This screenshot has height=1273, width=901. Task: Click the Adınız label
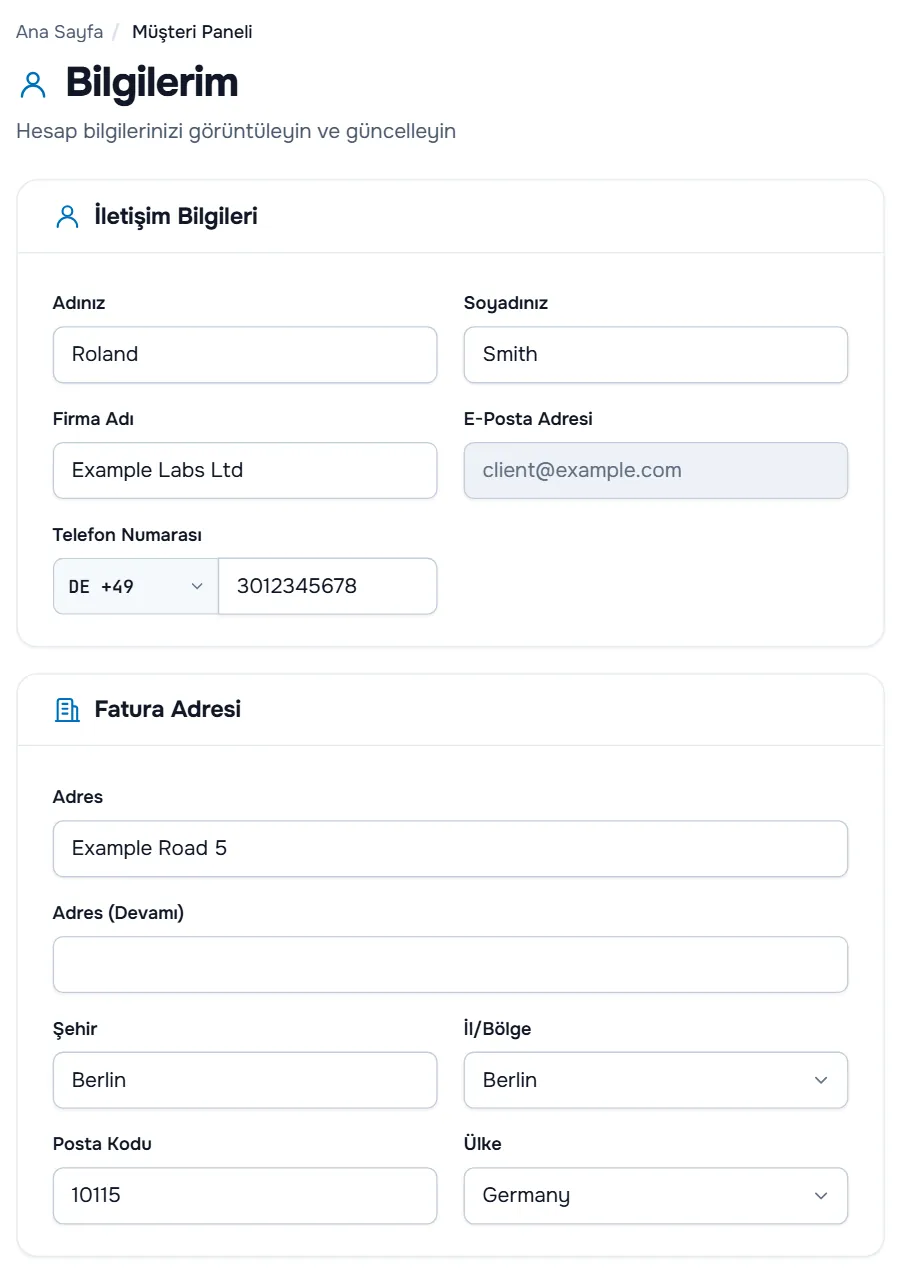(x=79, y=304)
